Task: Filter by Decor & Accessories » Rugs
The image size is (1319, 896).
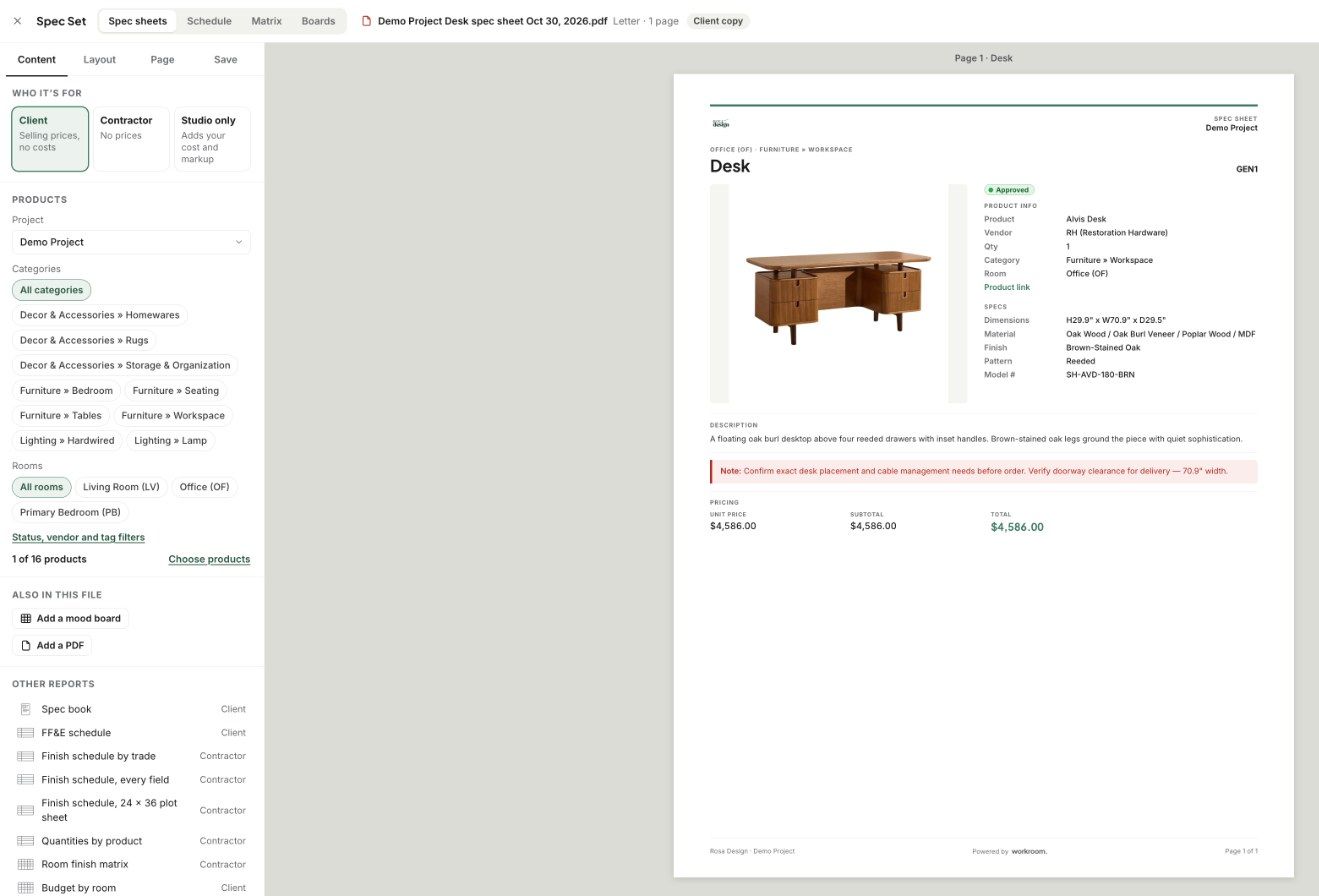Action: pos(84,340)
